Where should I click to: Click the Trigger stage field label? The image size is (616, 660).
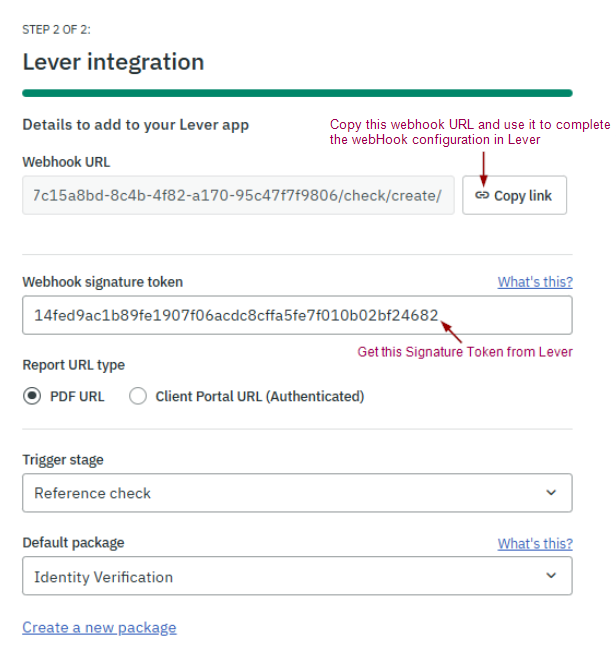point(63,460)
